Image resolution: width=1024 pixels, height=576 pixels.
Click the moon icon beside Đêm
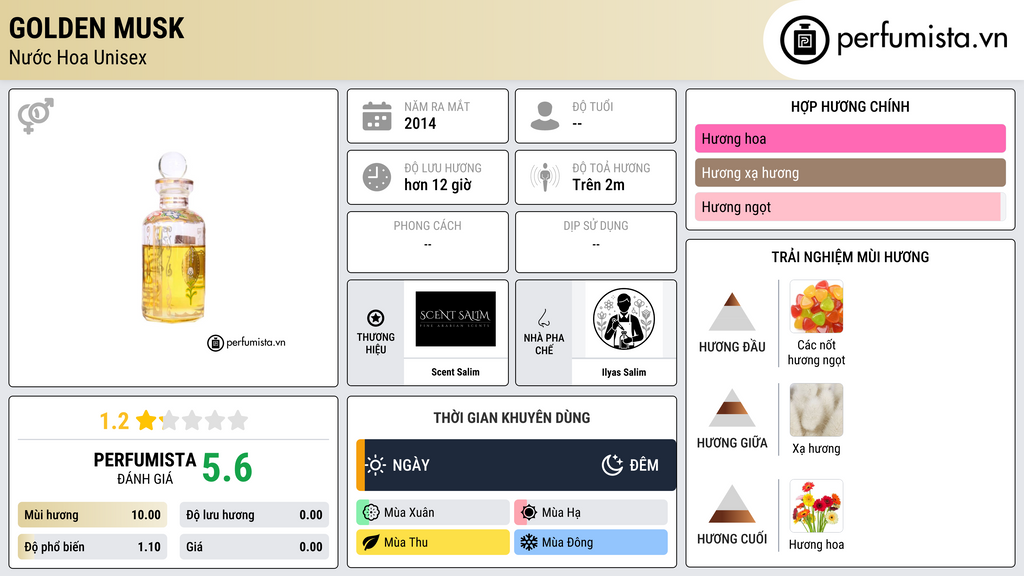(612, 465)
